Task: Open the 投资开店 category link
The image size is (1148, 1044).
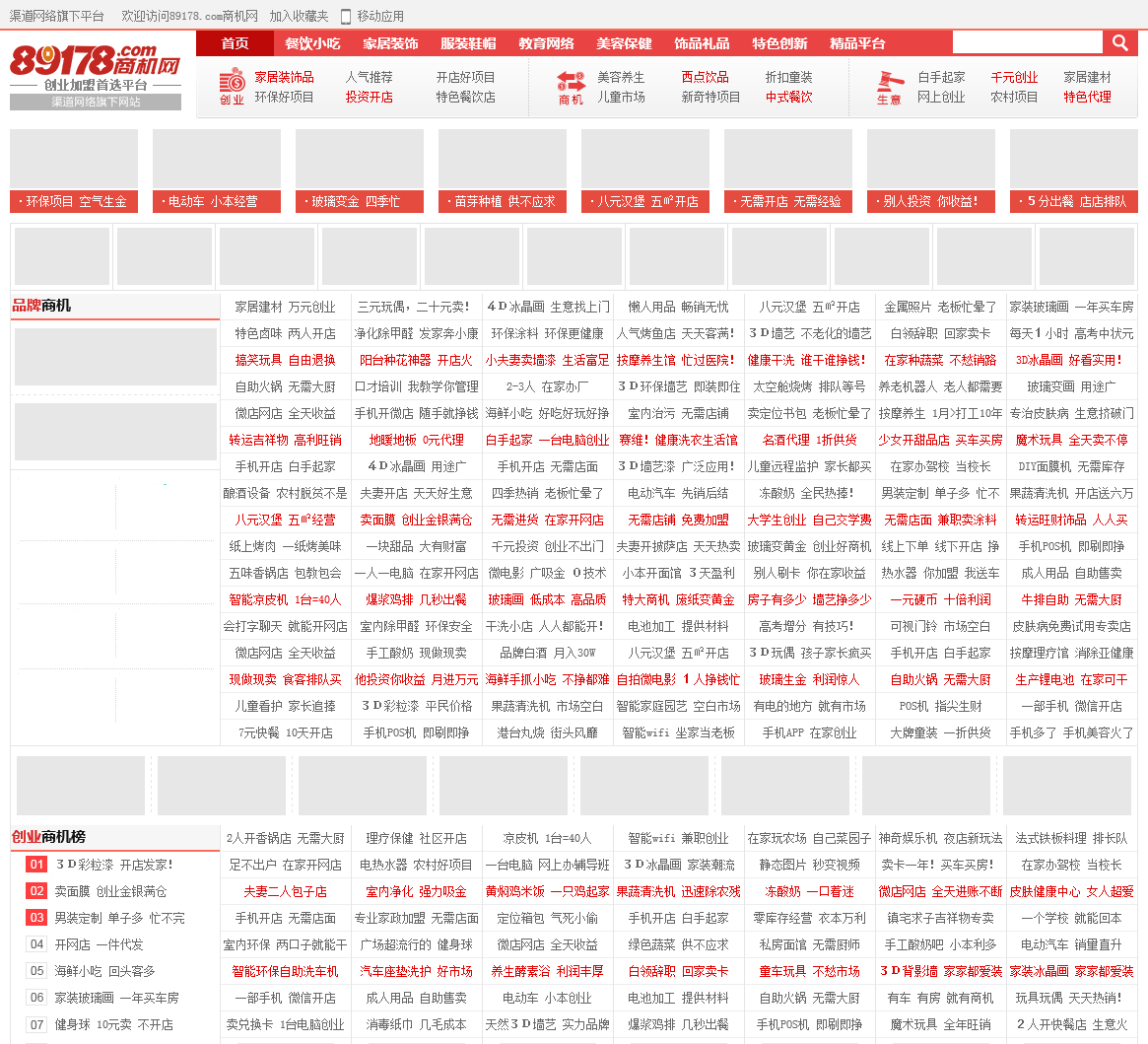Action: tap(369, 97)
